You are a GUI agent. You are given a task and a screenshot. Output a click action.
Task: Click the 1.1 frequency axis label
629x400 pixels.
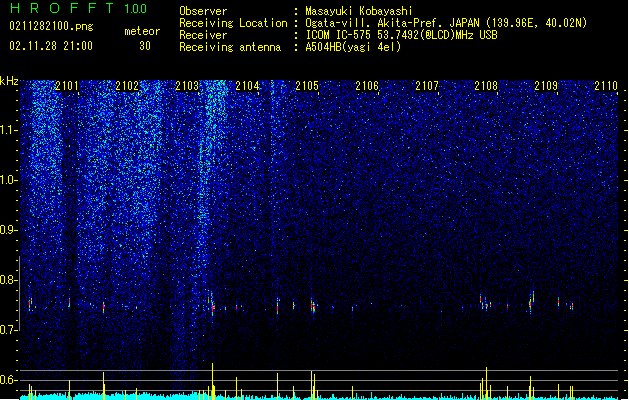click(9, 130)
